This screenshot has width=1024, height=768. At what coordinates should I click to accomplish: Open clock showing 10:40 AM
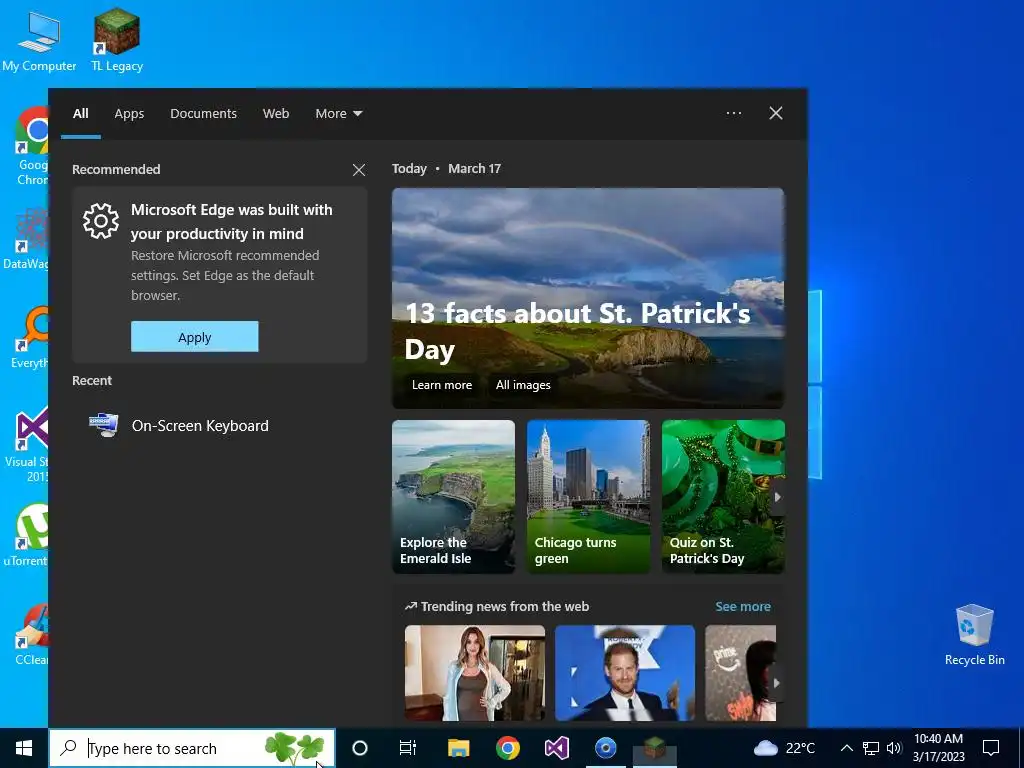pyautogui.click(x=938, y=748)
